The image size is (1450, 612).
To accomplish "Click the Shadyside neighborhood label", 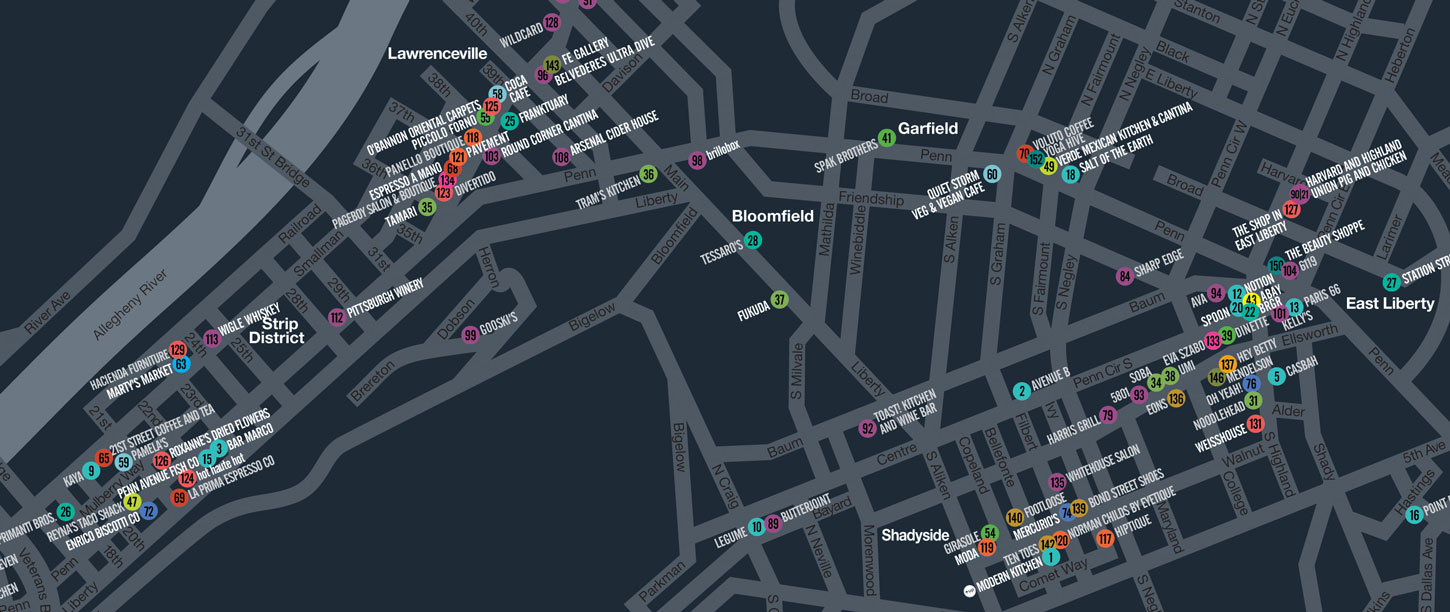I will coord(915,535).
